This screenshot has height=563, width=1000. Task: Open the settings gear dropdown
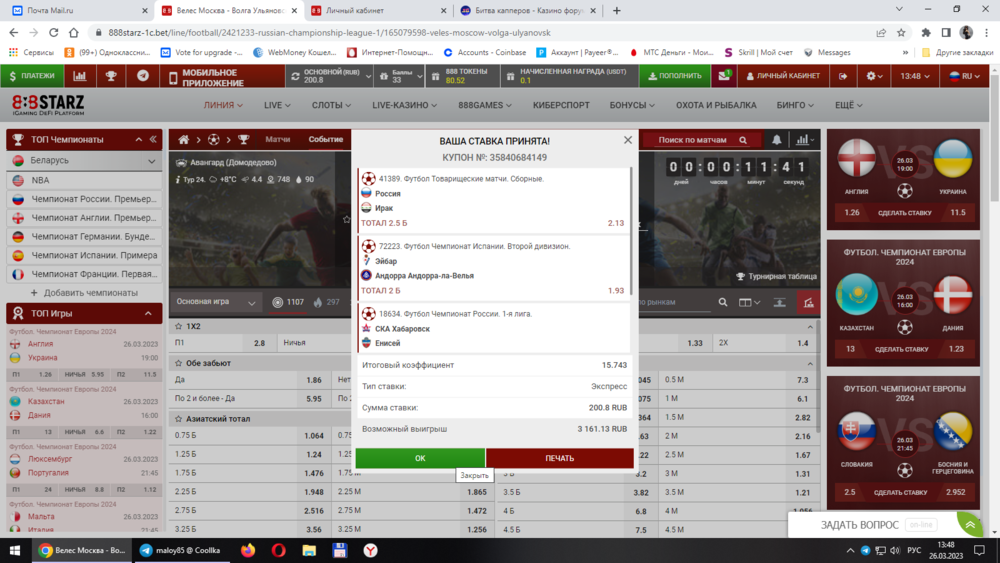click(874, 76)
